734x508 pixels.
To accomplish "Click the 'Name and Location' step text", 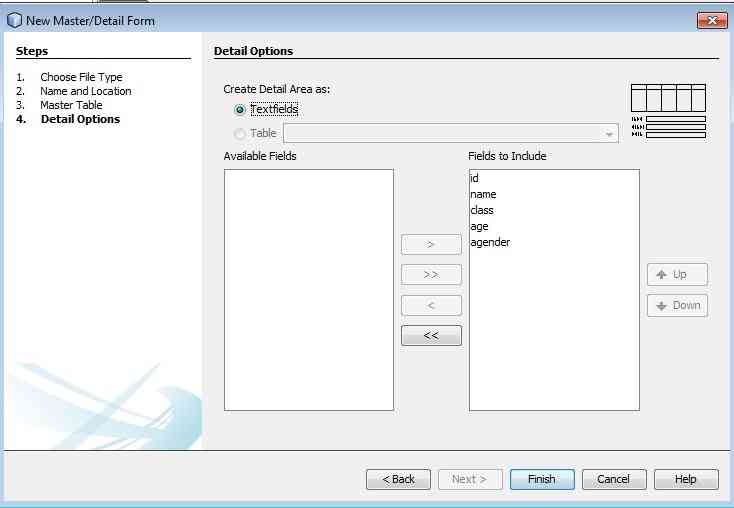I will point(86,91).
